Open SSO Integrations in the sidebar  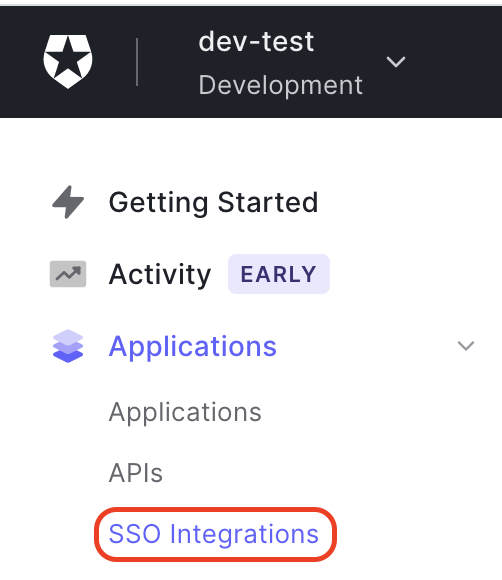pos(213,534)
